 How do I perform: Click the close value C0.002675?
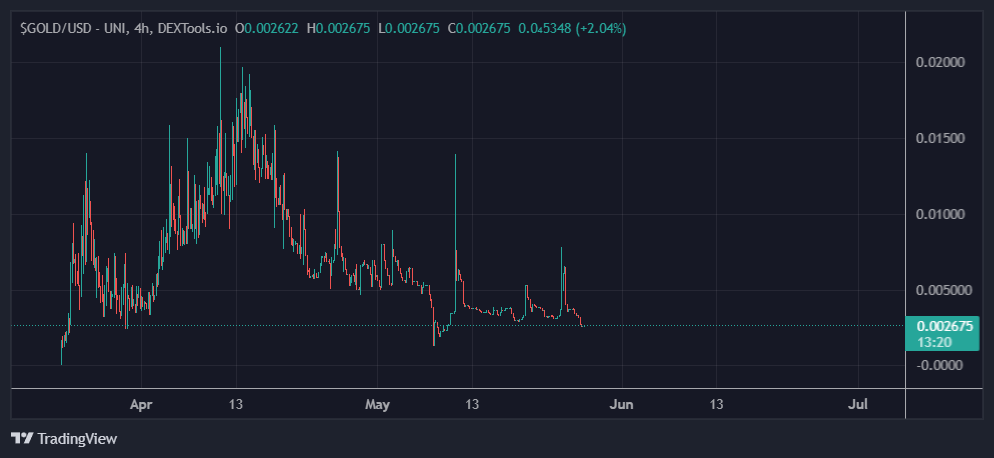click(x=479, y=29)
